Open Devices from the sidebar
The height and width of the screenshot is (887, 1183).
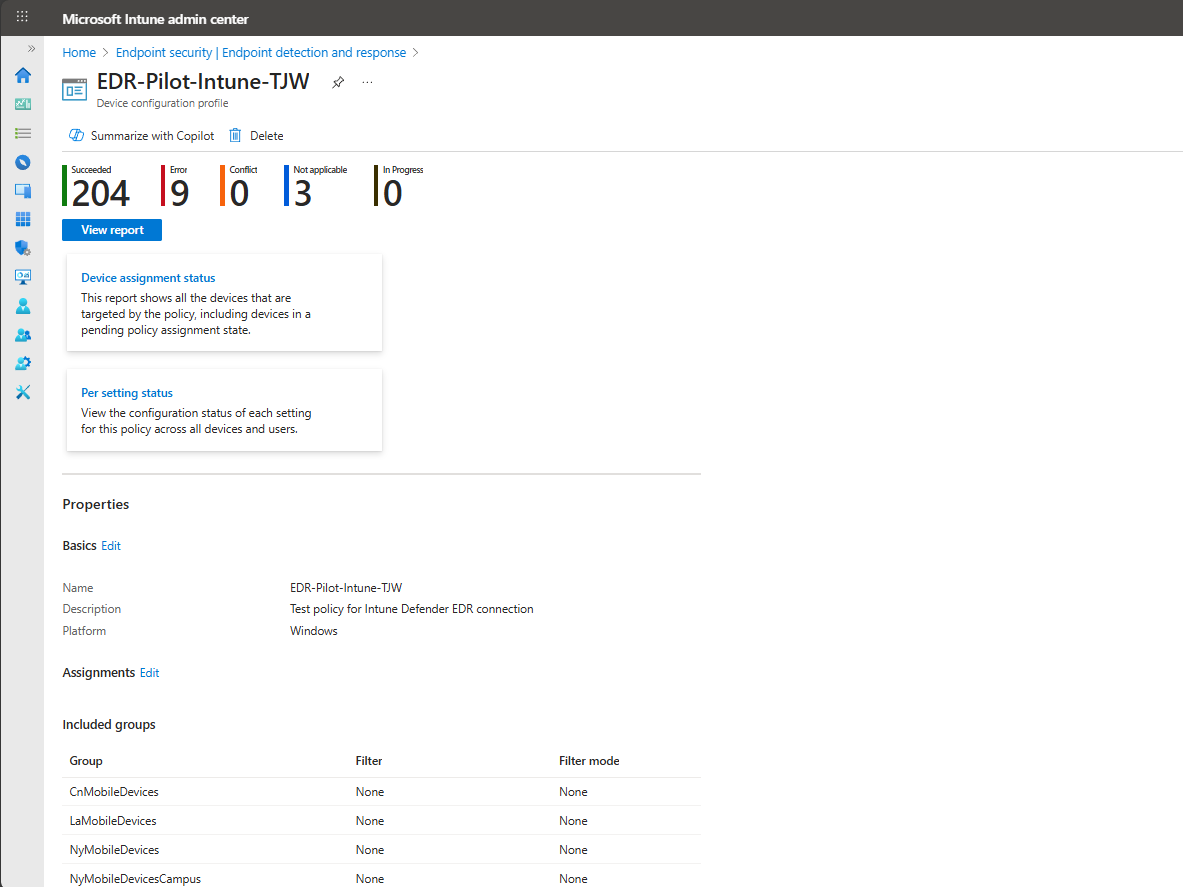pyautogui.click(x=23, y=191)
